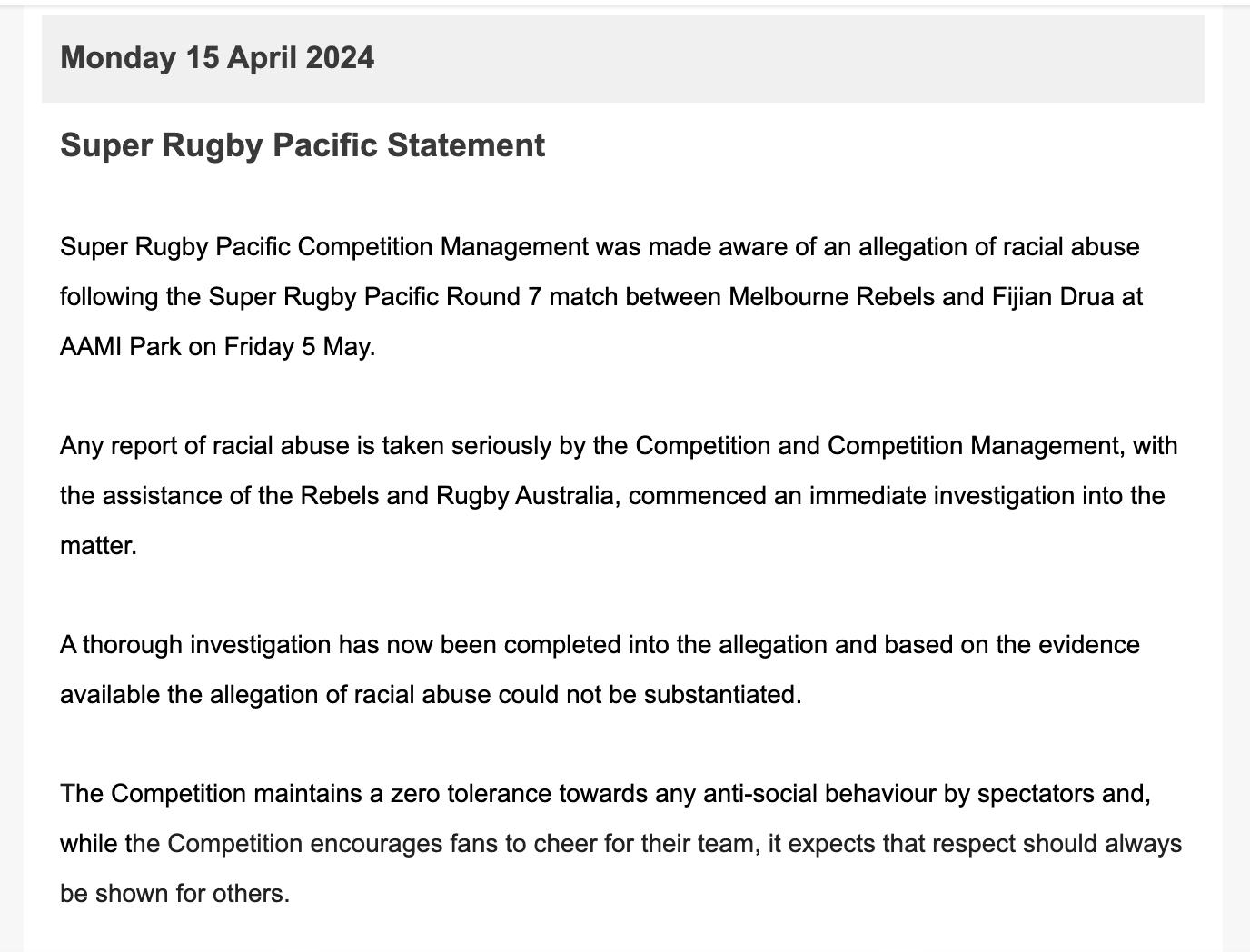Image resolution: width=1250 pixels, height=952 pixels.
Task: Click 'Any report of racial abuse' sentence start
Action: point(204,446)
